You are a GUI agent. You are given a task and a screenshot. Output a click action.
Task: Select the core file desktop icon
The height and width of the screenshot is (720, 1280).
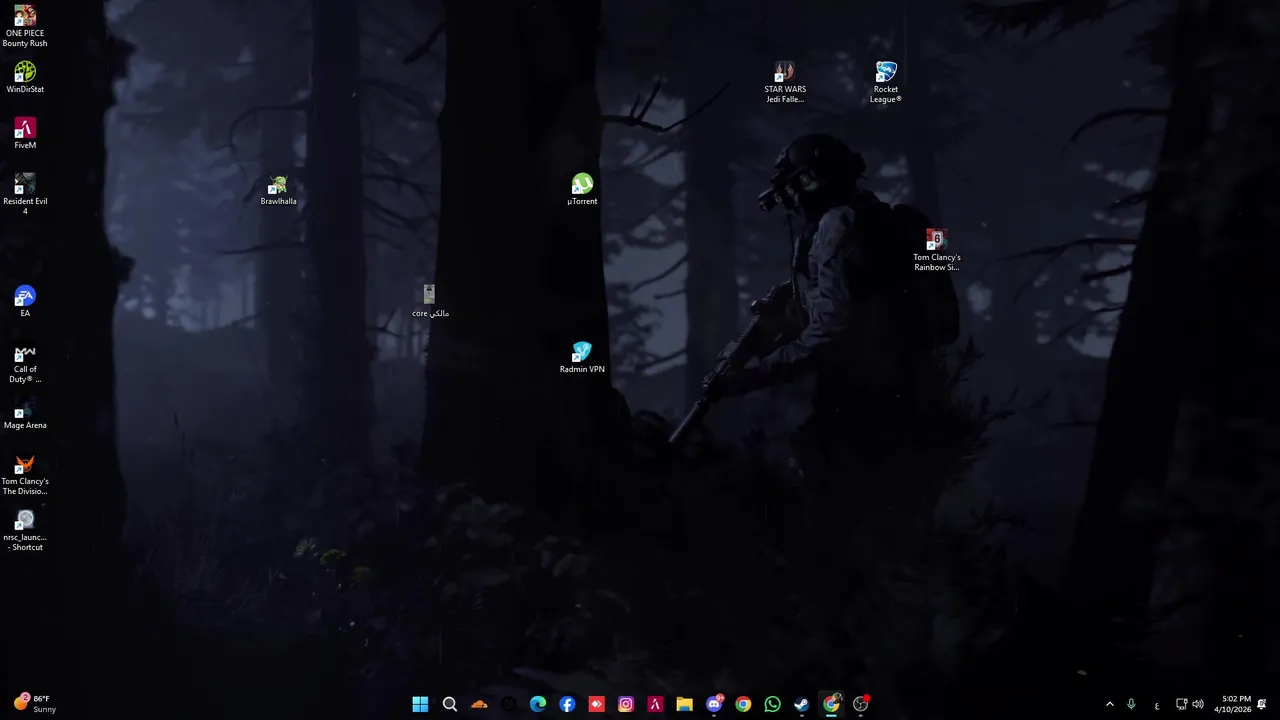click(x=430, y=302)
